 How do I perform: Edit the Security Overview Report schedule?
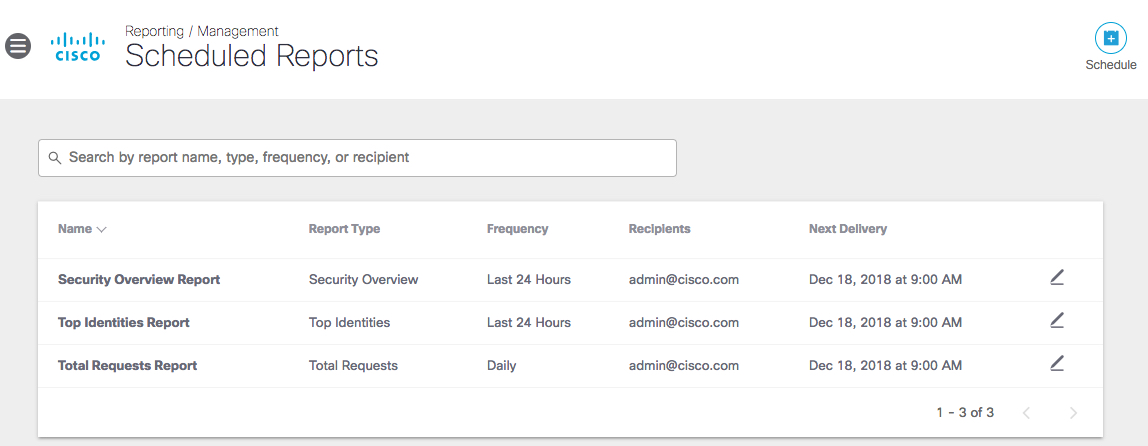pyautogui.click(x=1057, y=278)
